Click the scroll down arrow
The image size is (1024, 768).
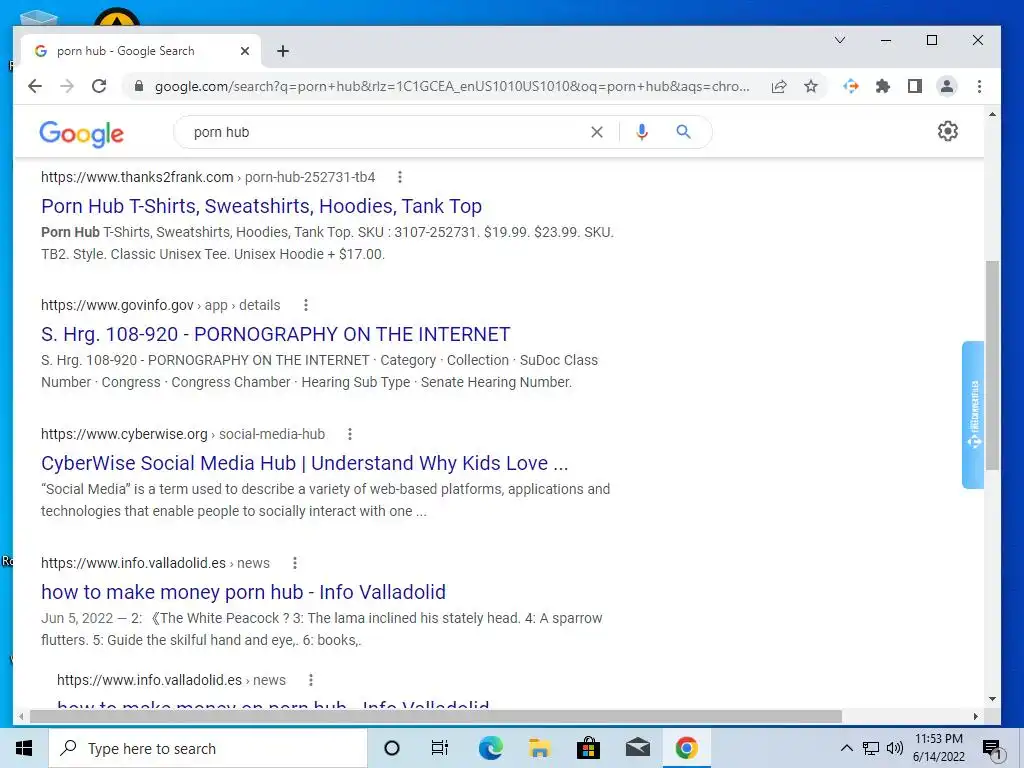pos(992,699)
